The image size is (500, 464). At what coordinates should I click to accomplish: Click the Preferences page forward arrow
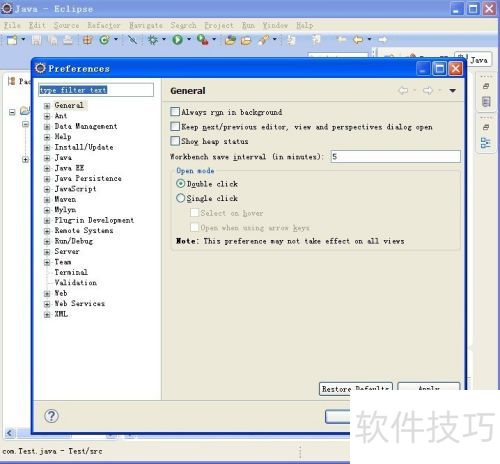tap(428, 90)
